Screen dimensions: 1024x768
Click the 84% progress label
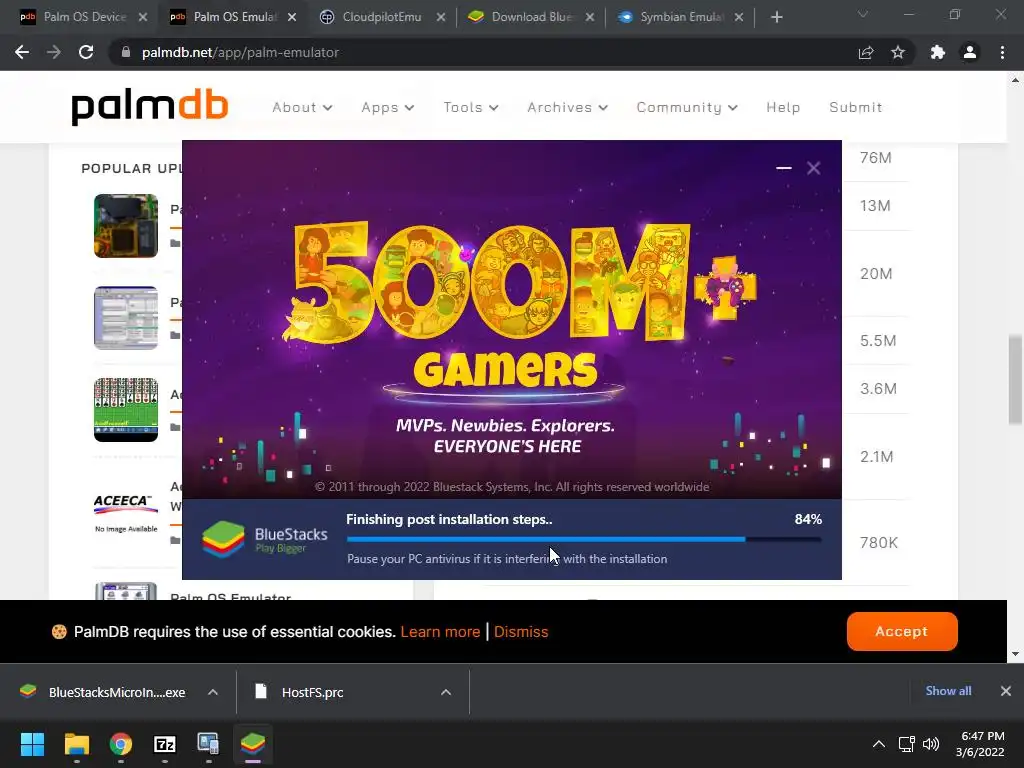(808, 519)
